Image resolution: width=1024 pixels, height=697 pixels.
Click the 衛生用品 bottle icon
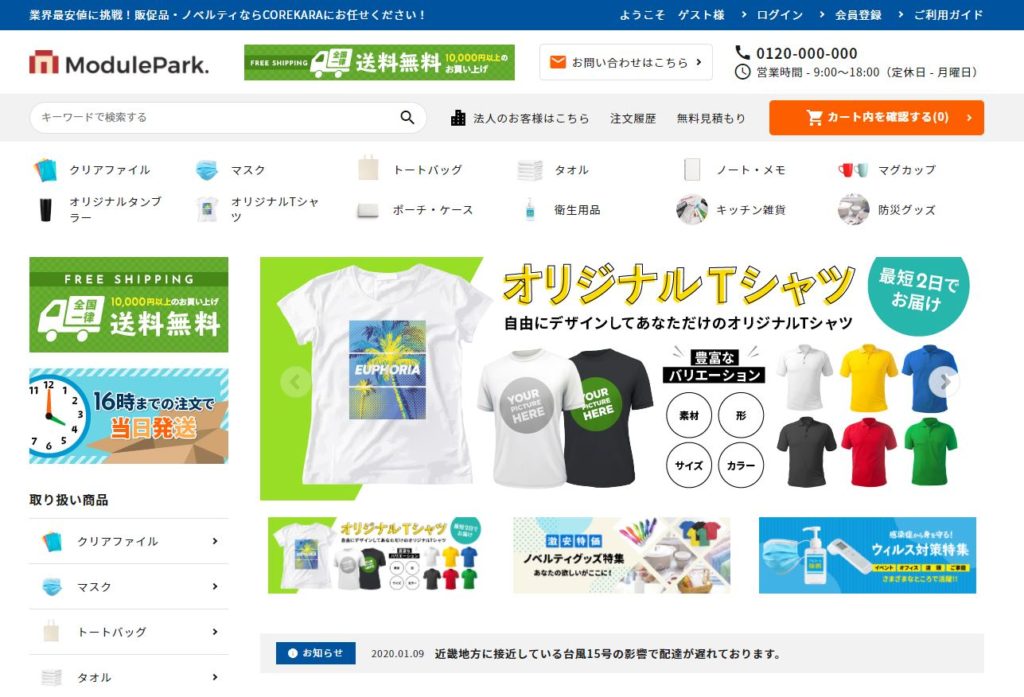pos(530,210)
